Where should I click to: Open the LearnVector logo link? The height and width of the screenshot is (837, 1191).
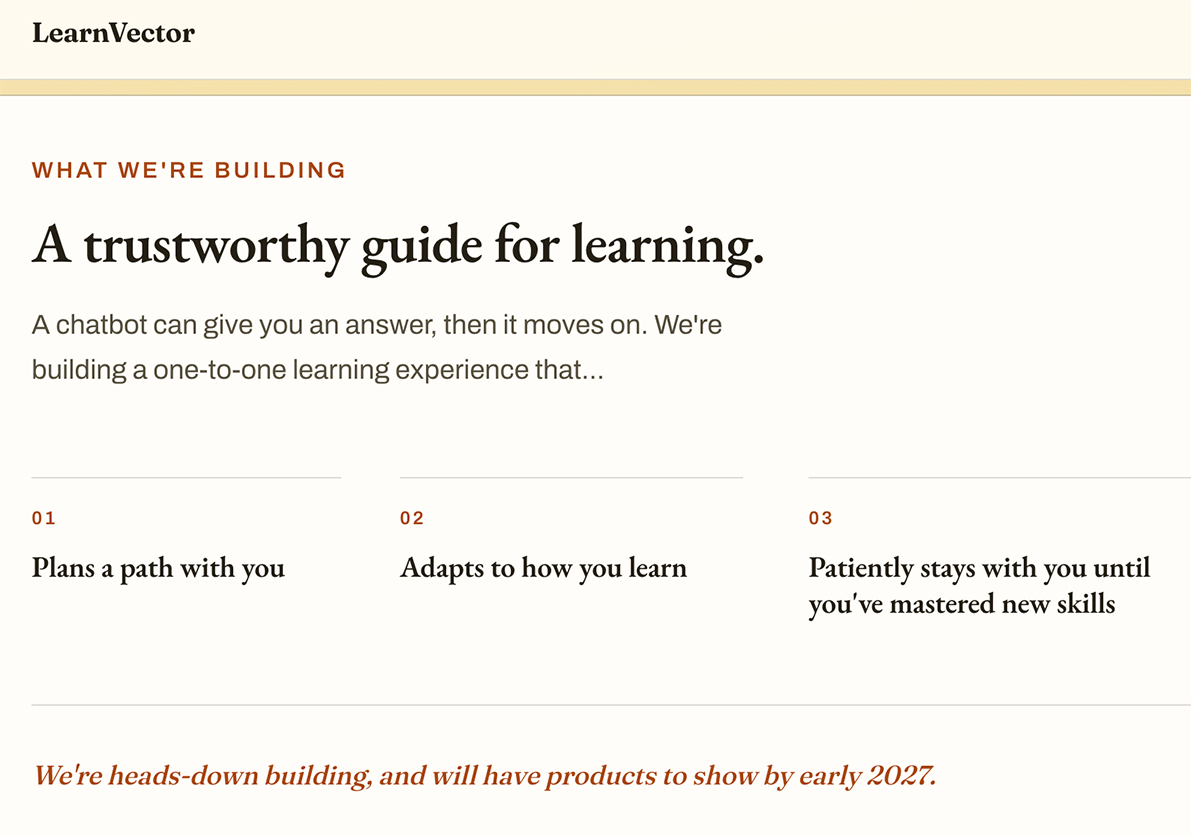point(113,33)
